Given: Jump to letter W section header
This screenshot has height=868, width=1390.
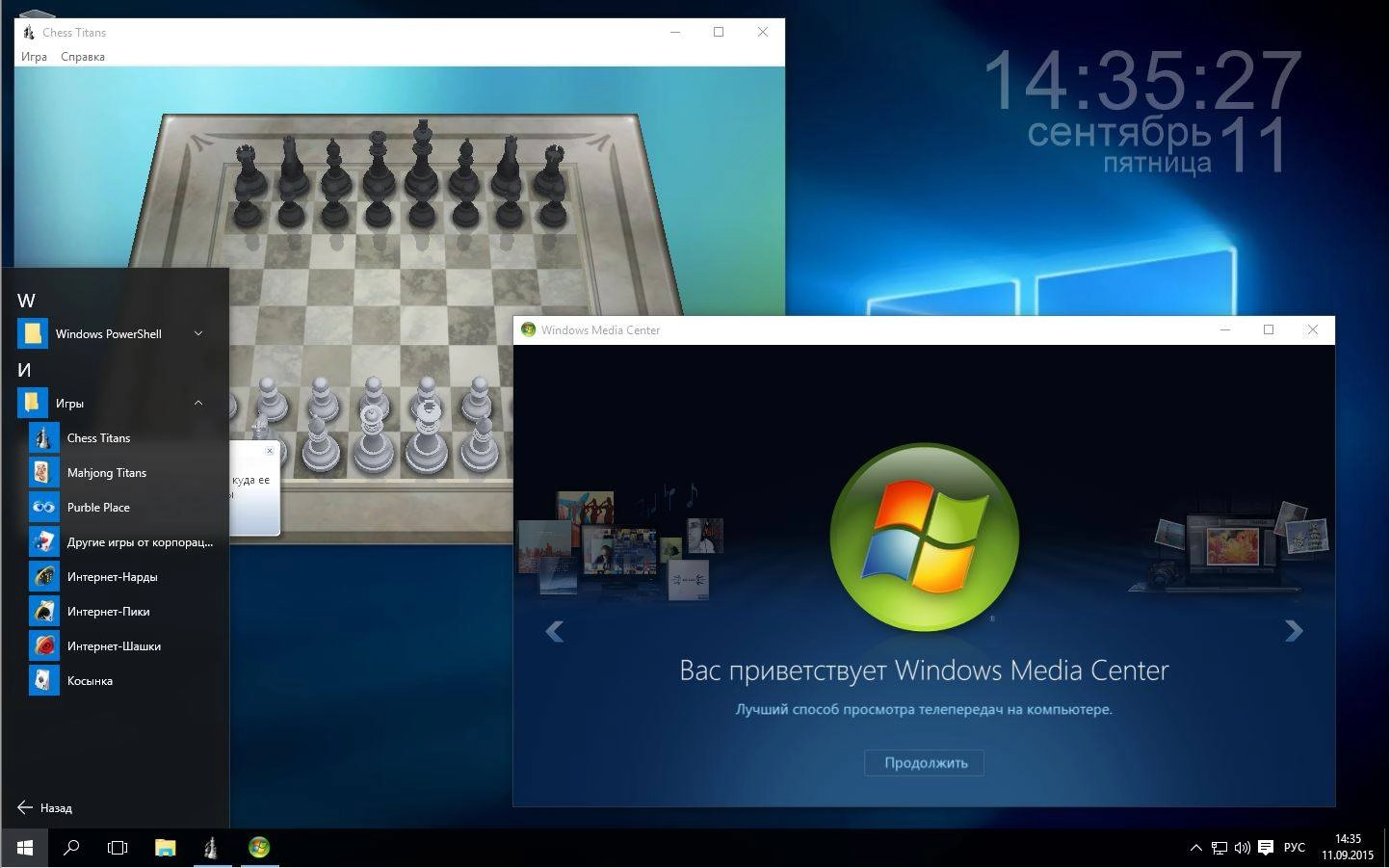Looking at the screenshot, I should pos(26,301).
